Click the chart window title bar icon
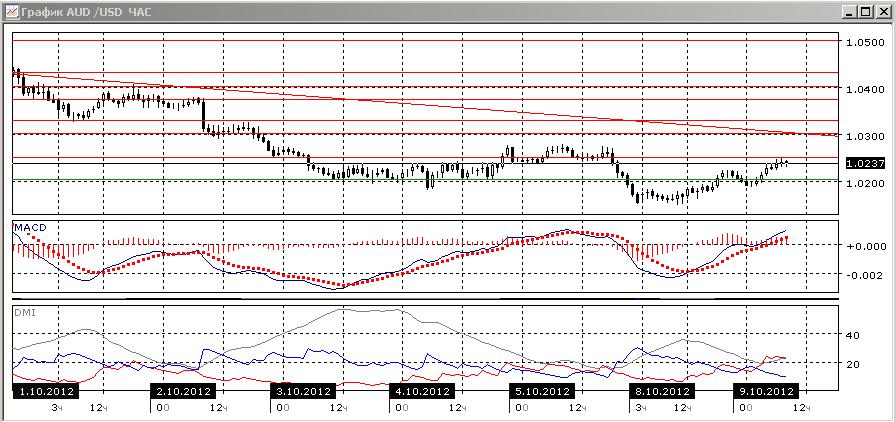This screenshot has height=422, width=896. point(12,11)
